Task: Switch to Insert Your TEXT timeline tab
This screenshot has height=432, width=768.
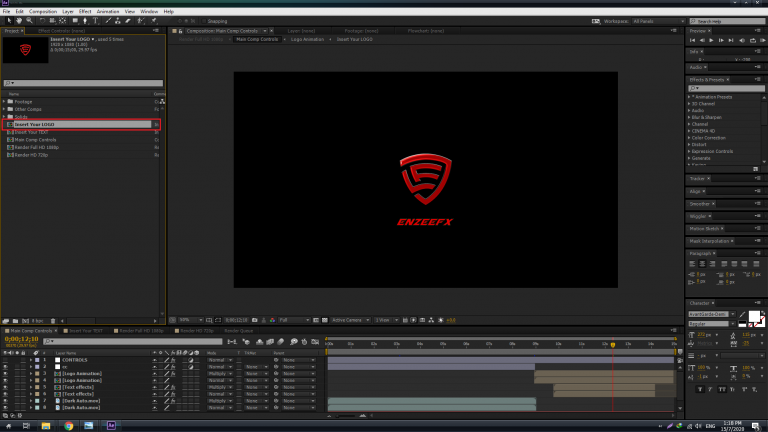Action: click(x=85, y=331)
